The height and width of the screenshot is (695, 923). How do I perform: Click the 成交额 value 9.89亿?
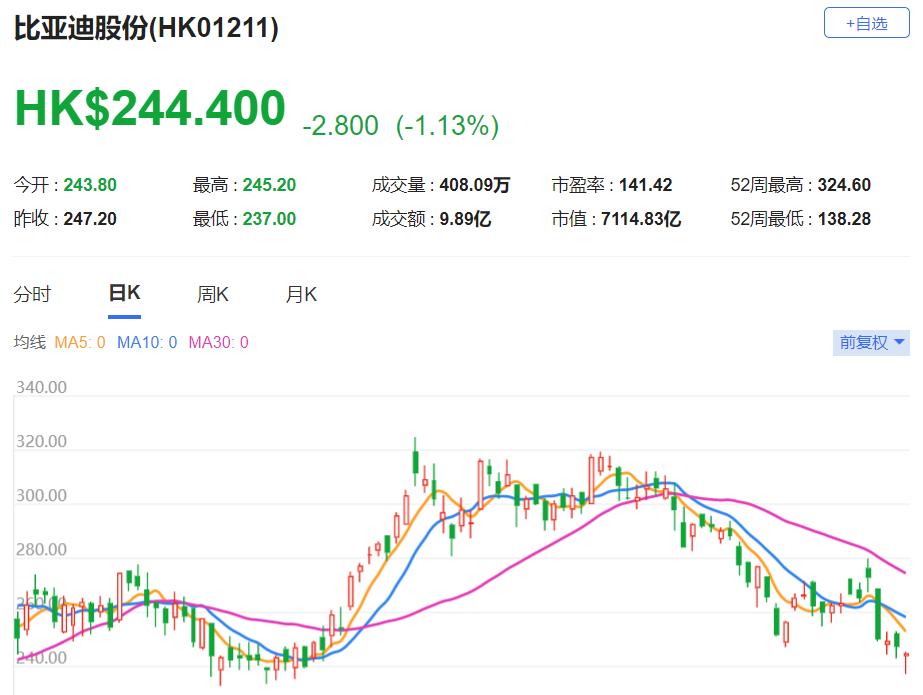point(465,219)
